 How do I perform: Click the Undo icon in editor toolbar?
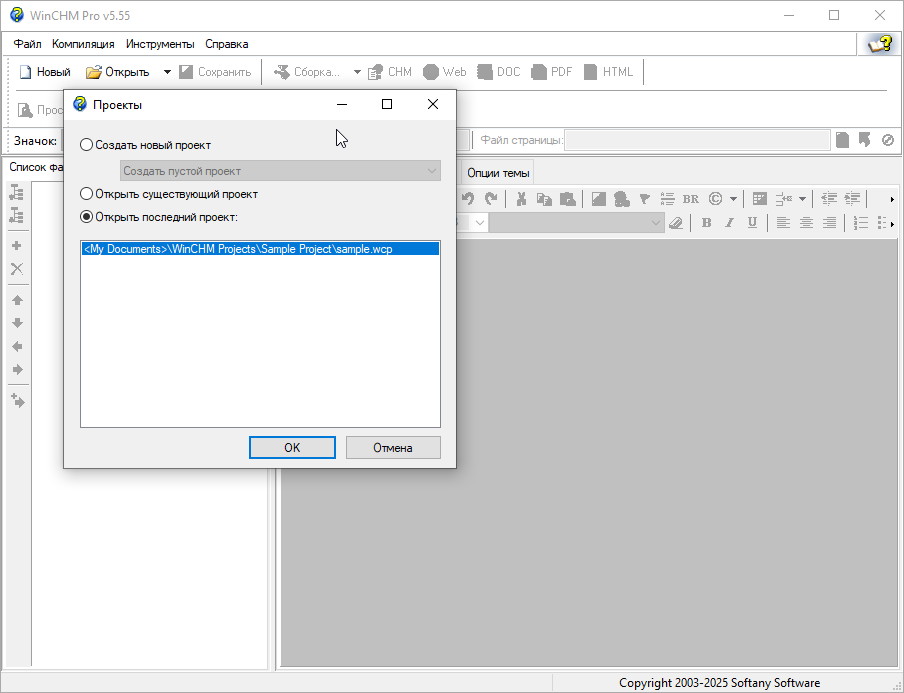pos(468,199)
